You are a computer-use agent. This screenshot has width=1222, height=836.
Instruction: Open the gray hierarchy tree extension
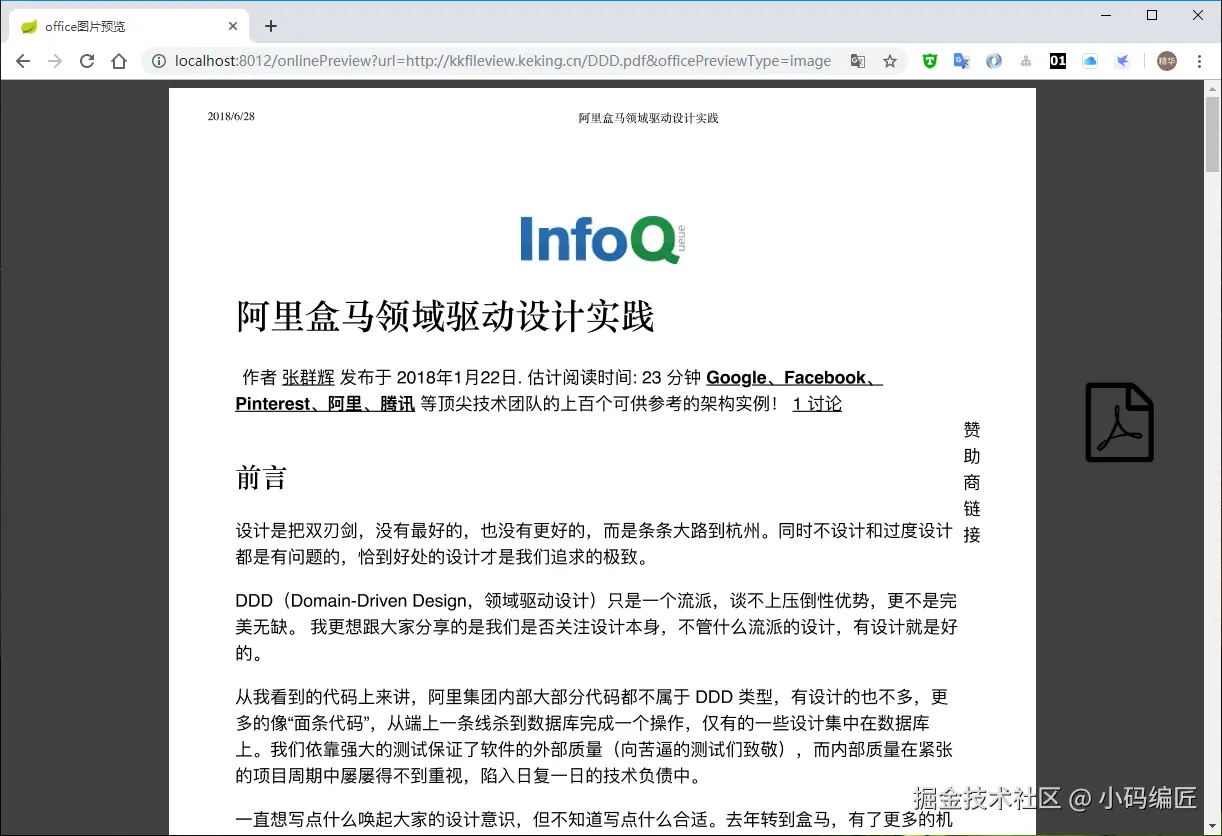point(1026,61)
